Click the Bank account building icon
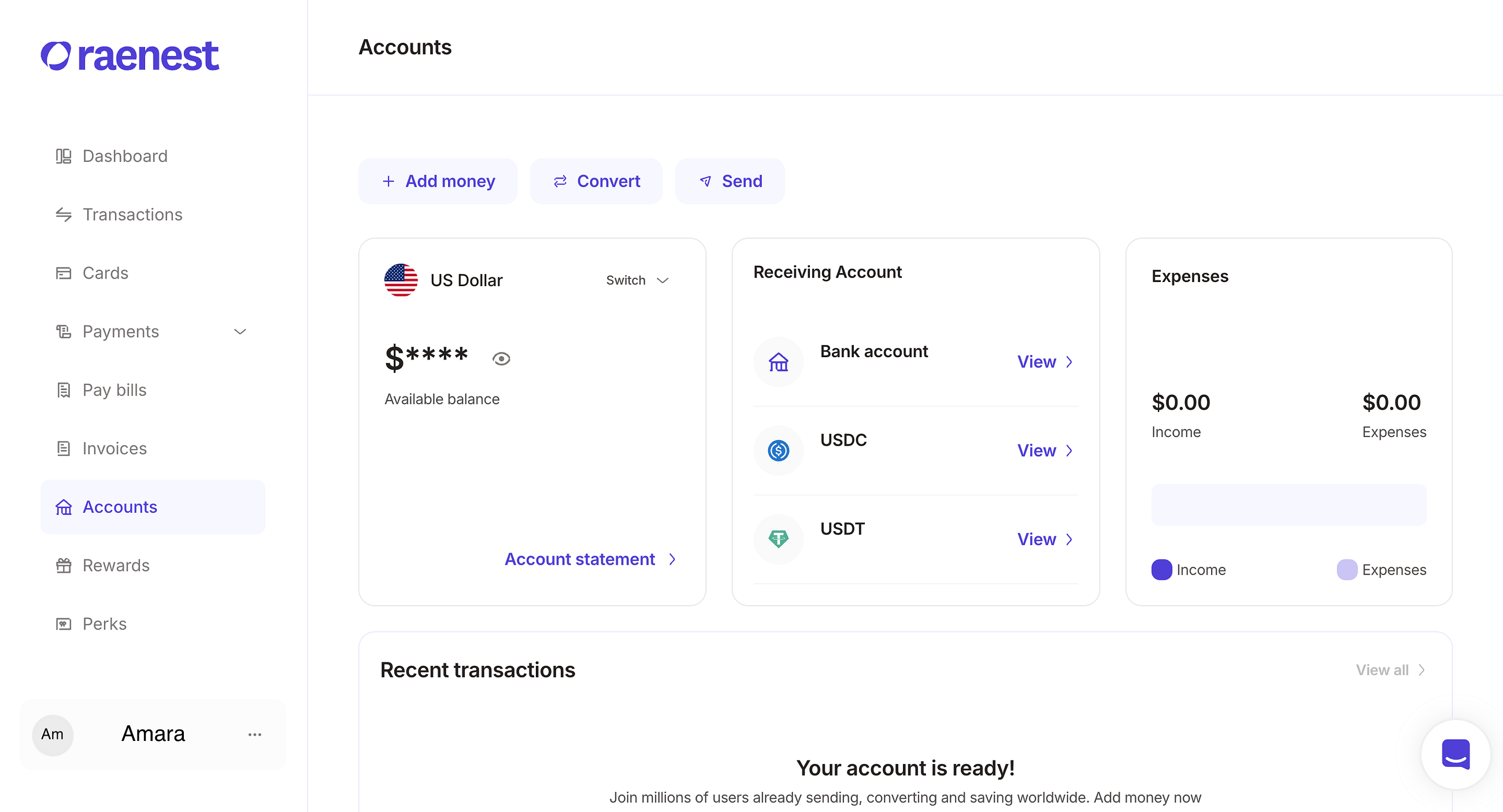This screenshot has height=812, width=1503. click(x=778, y=362)
